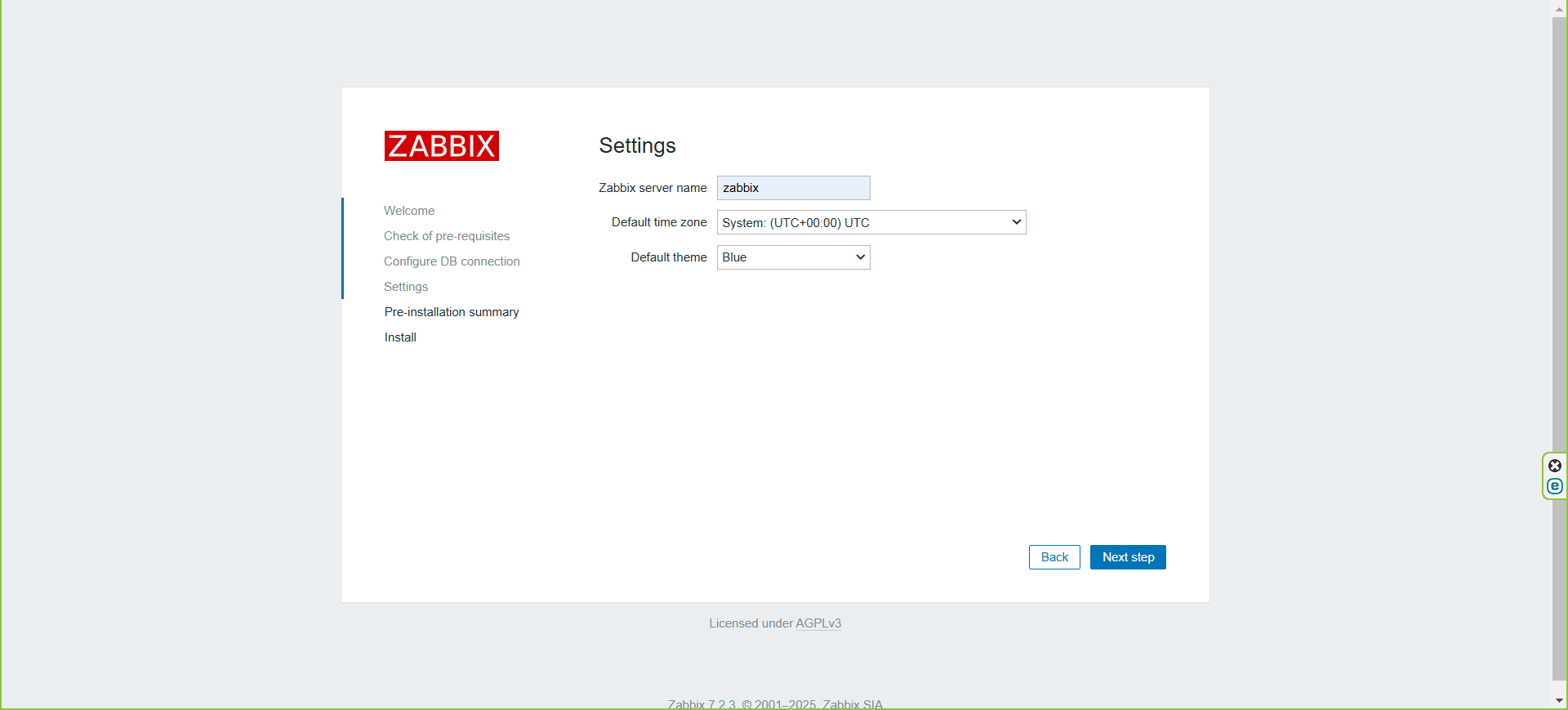Viewport: 1568px width, 710px height.
Task: Click the 'Zabbix server name' label
Action: coord(653,188)
